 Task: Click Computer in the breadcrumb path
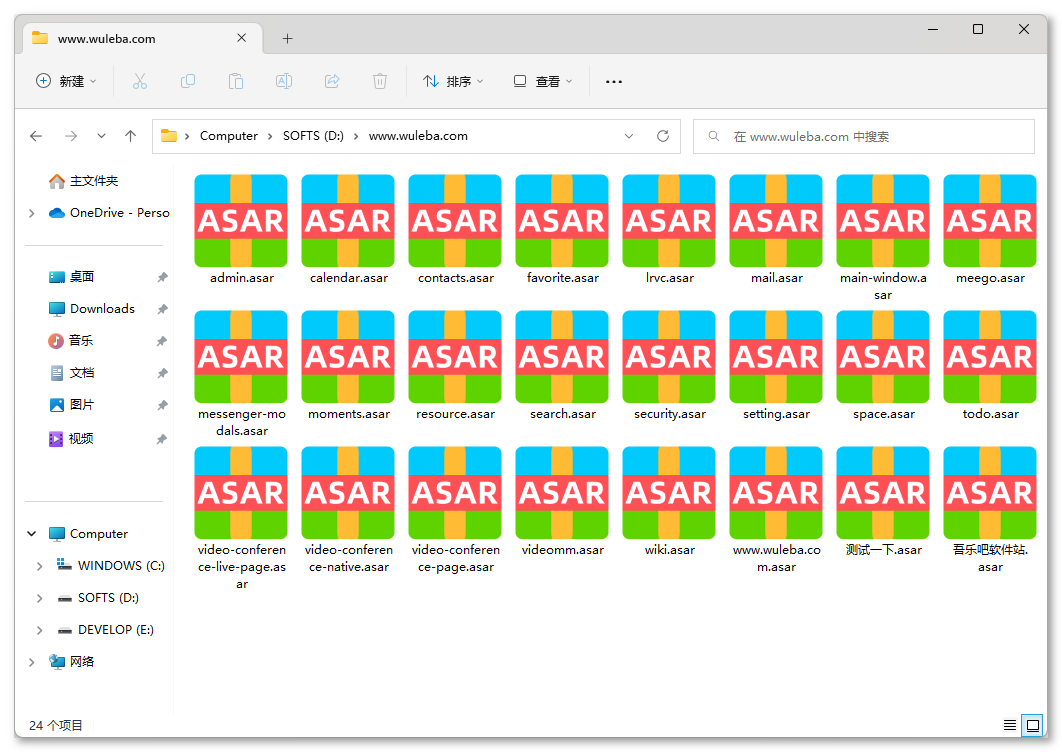[229, 136]
